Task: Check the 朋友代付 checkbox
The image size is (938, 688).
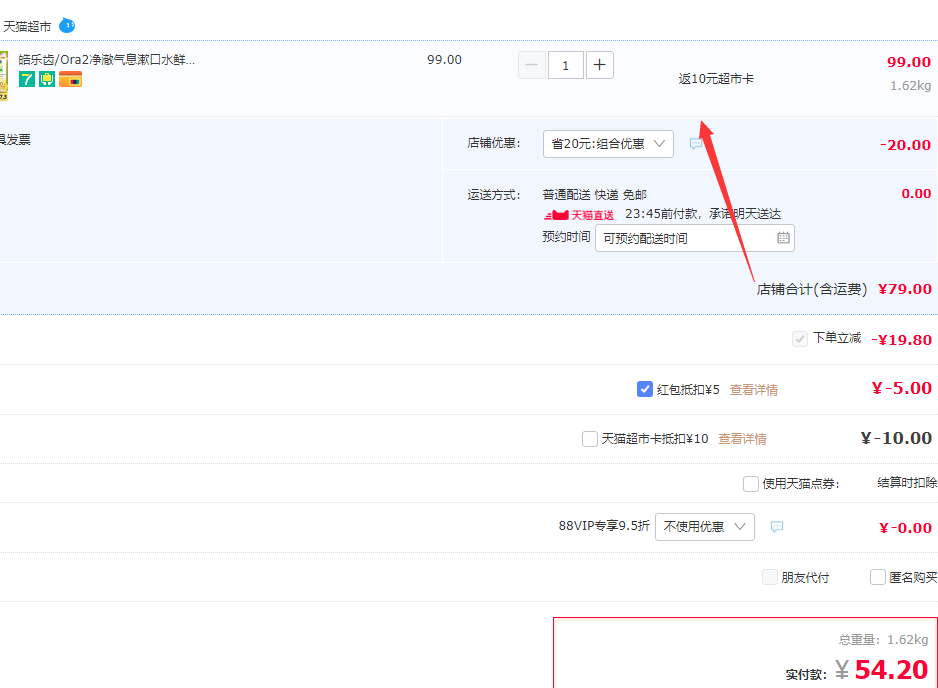Action: pos(770,577)
